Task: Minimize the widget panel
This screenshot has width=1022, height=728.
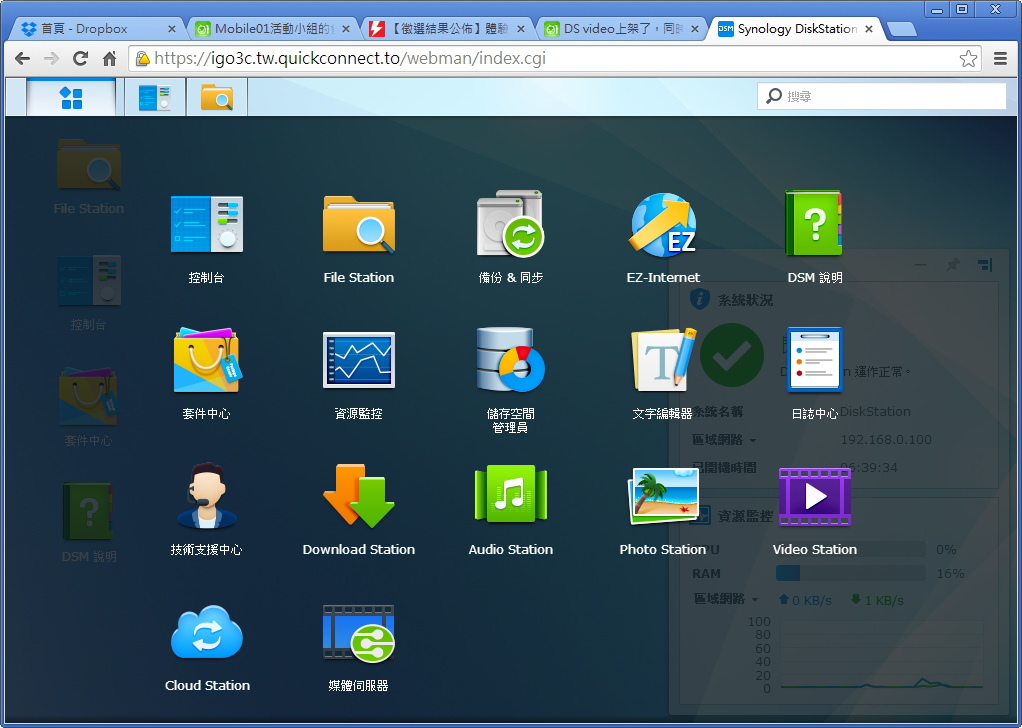Action: click(x=921, y=265)
